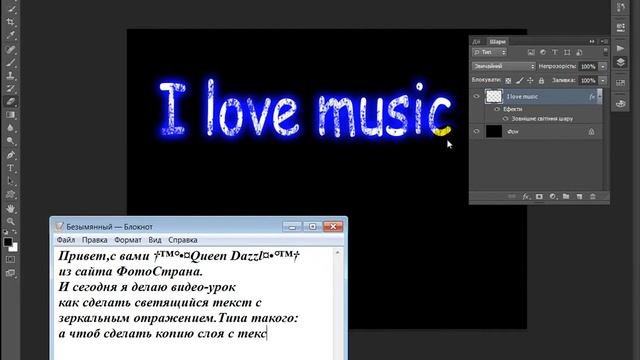Hide the 'I love music' layer
The image size is (640, 360).
click(476, 97)
